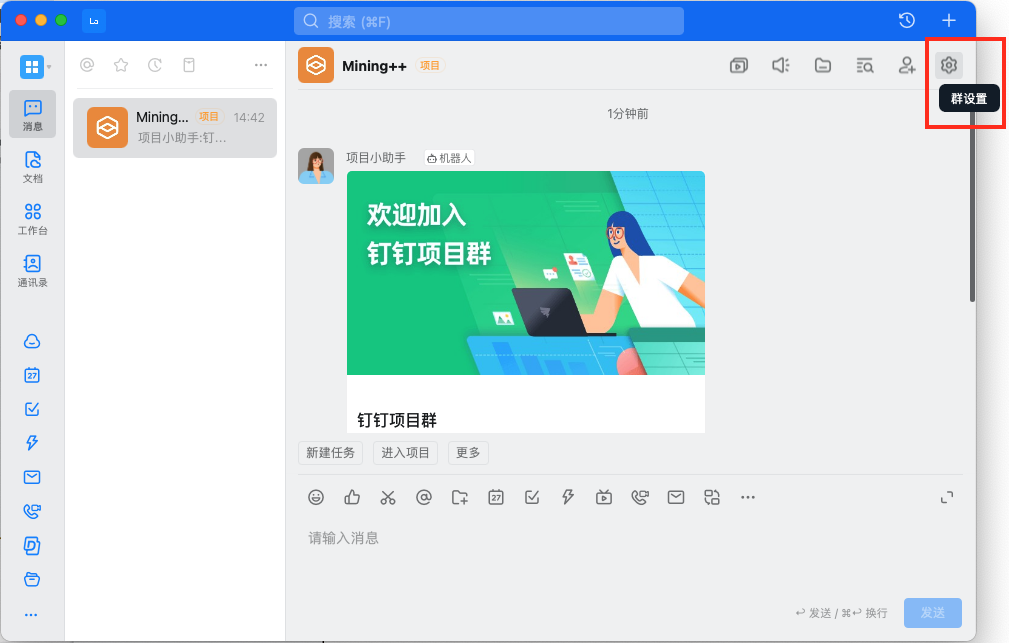Expand the message input box
Image resolution: width=1009 pixels, height=643 pixels.
(x=947, y=497)
